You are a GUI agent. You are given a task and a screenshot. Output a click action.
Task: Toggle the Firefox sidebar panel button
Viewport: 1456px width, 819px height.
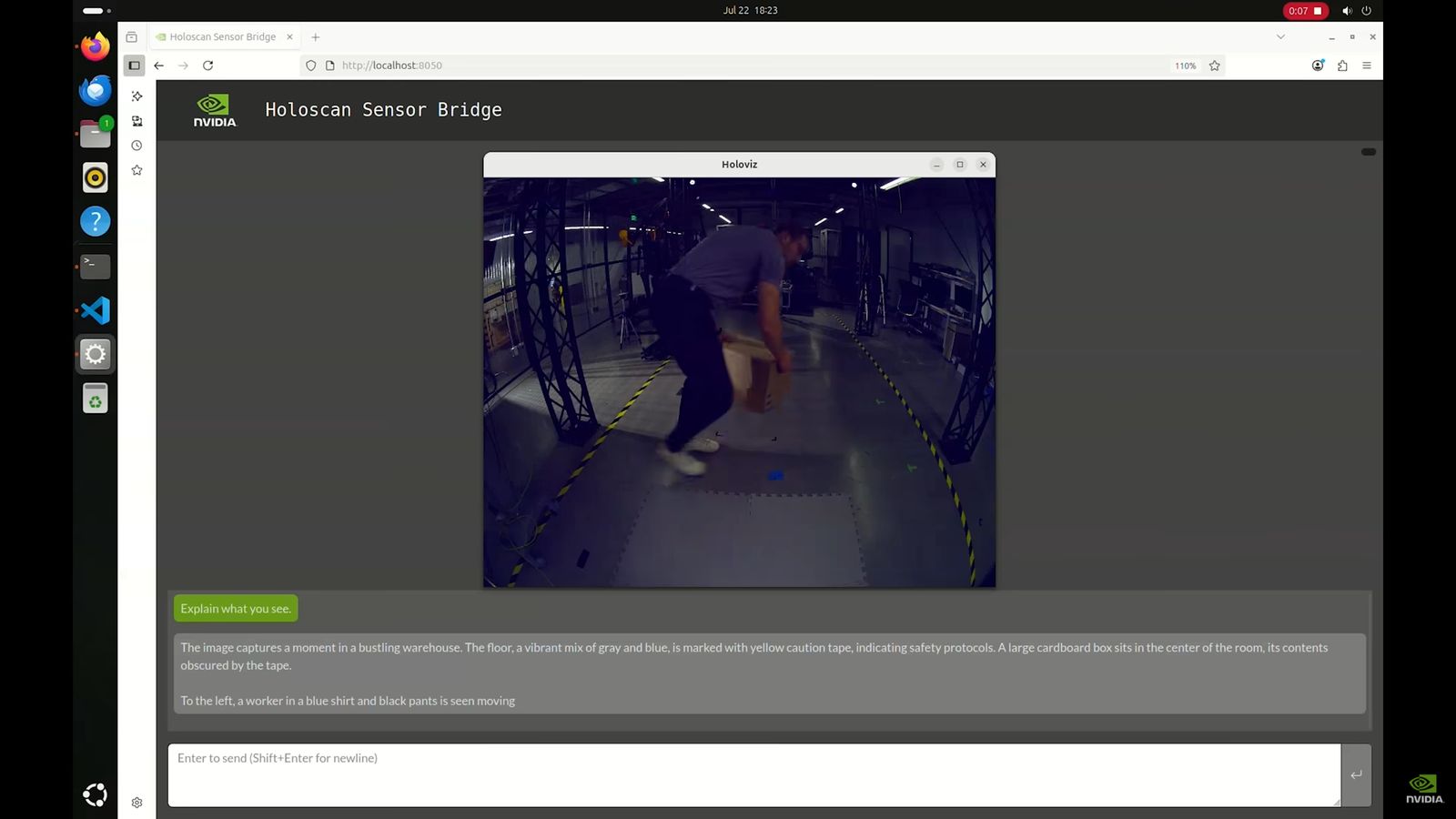[134, 66]
